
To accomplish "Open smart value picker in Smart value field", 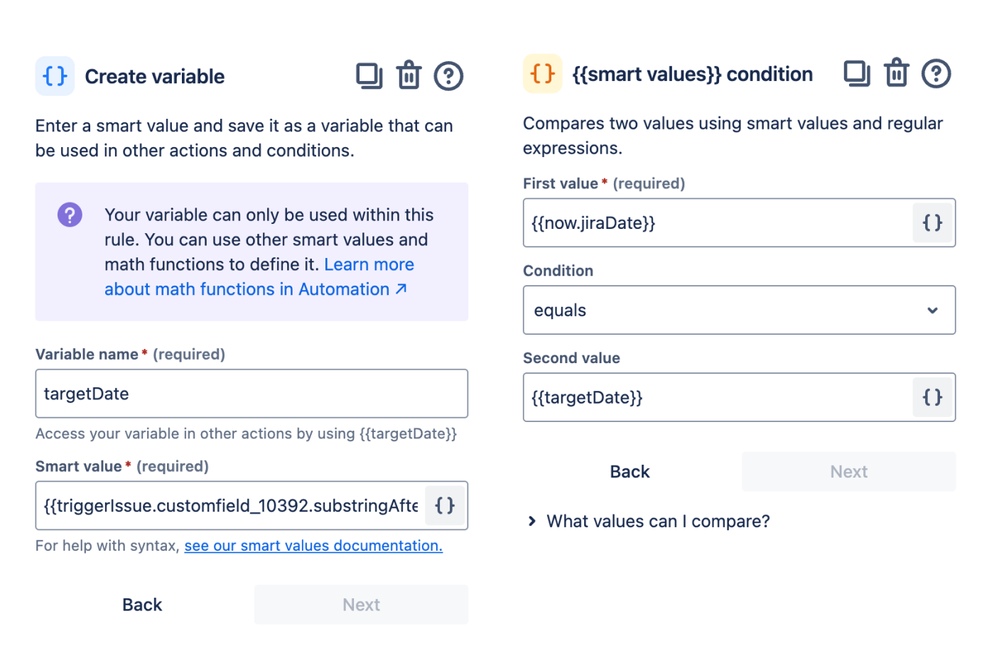I will [445, 506].
